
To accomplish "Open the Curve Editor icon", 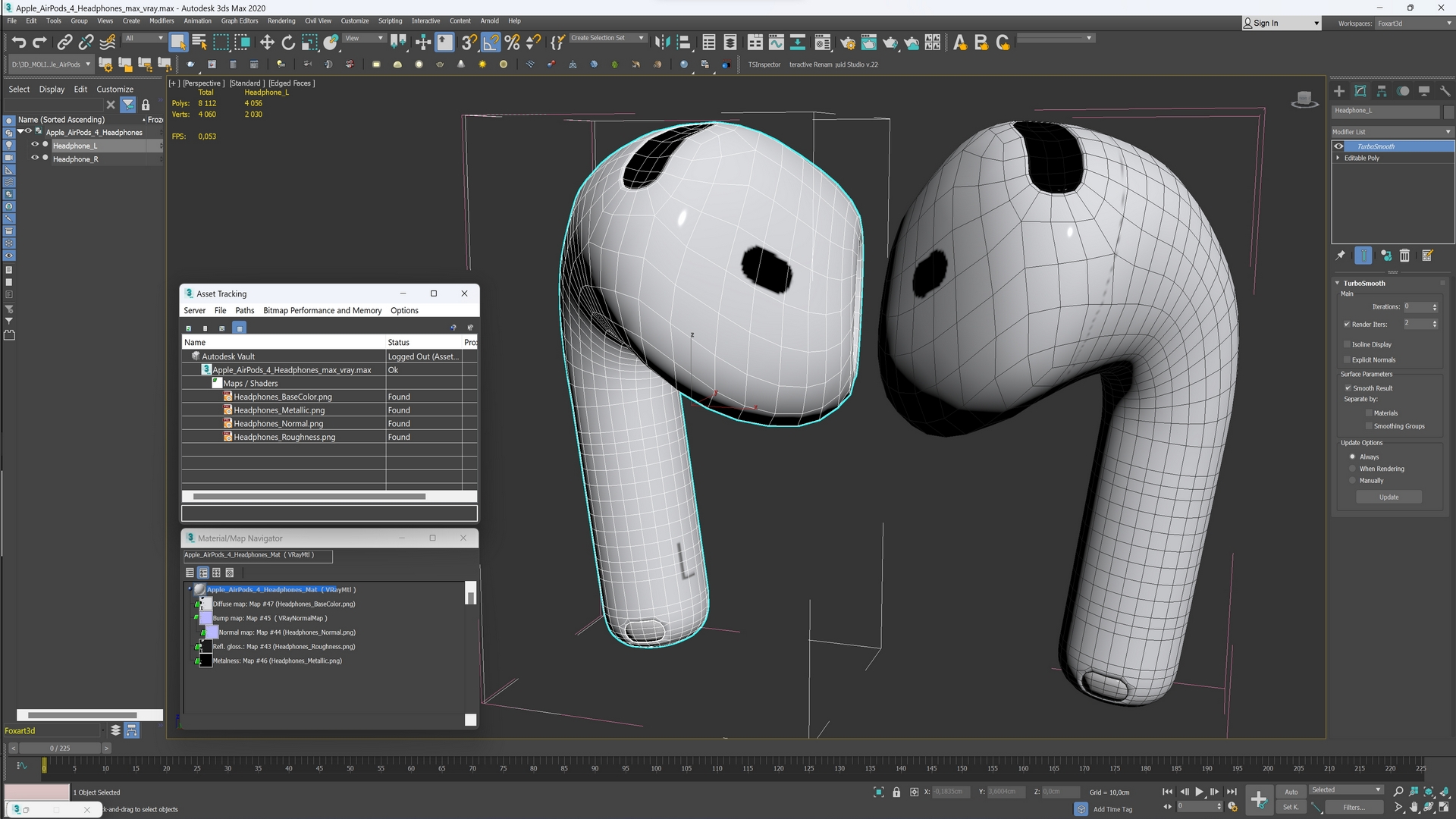I will (776, 42).
